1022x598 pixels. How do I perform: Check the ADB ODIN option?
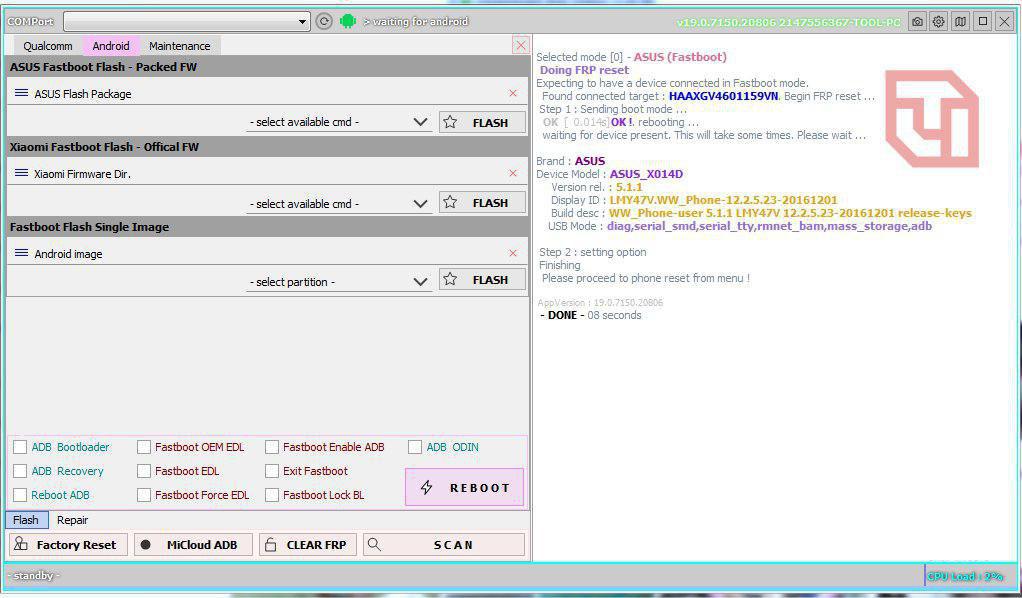coord(415,447)
